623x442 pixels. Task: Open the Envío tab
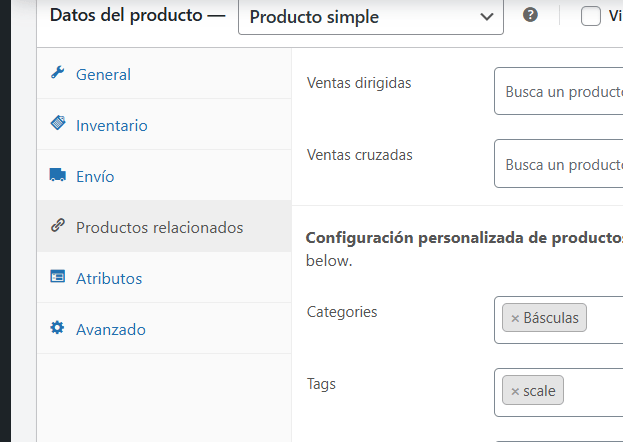pyautogui.click(x=95, y=176)
